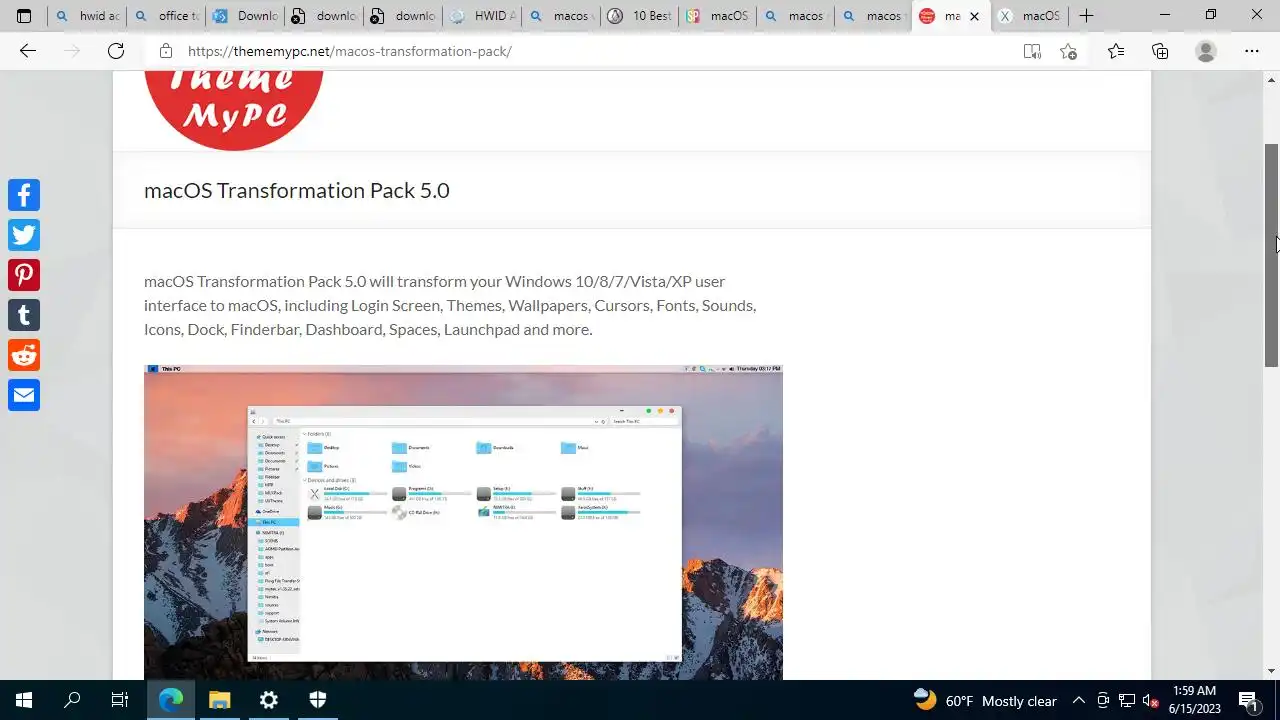This screenshot has width=1280, height=720.
Task: Click macOS Transformation Pack 5.0 heading
Action: pyautogui.click(x=297, y=190)
